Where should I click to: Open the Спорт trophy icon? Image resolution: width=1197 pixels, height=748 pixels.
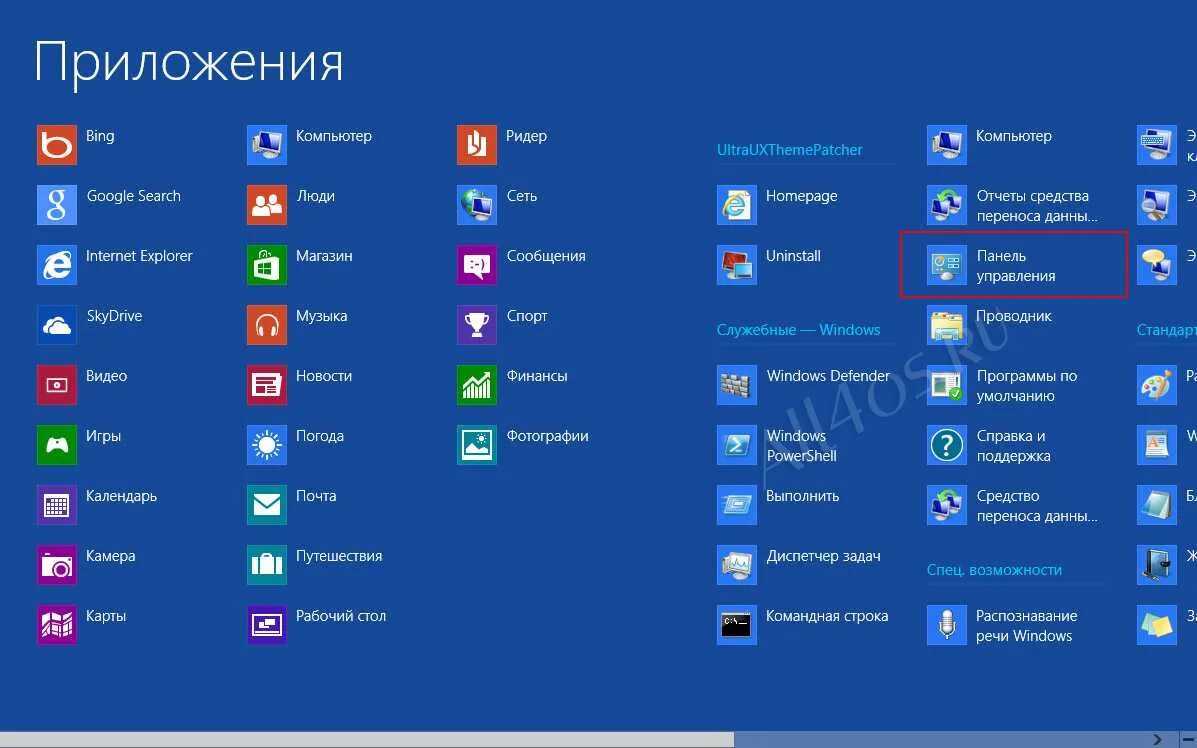[x=476, y=324]
